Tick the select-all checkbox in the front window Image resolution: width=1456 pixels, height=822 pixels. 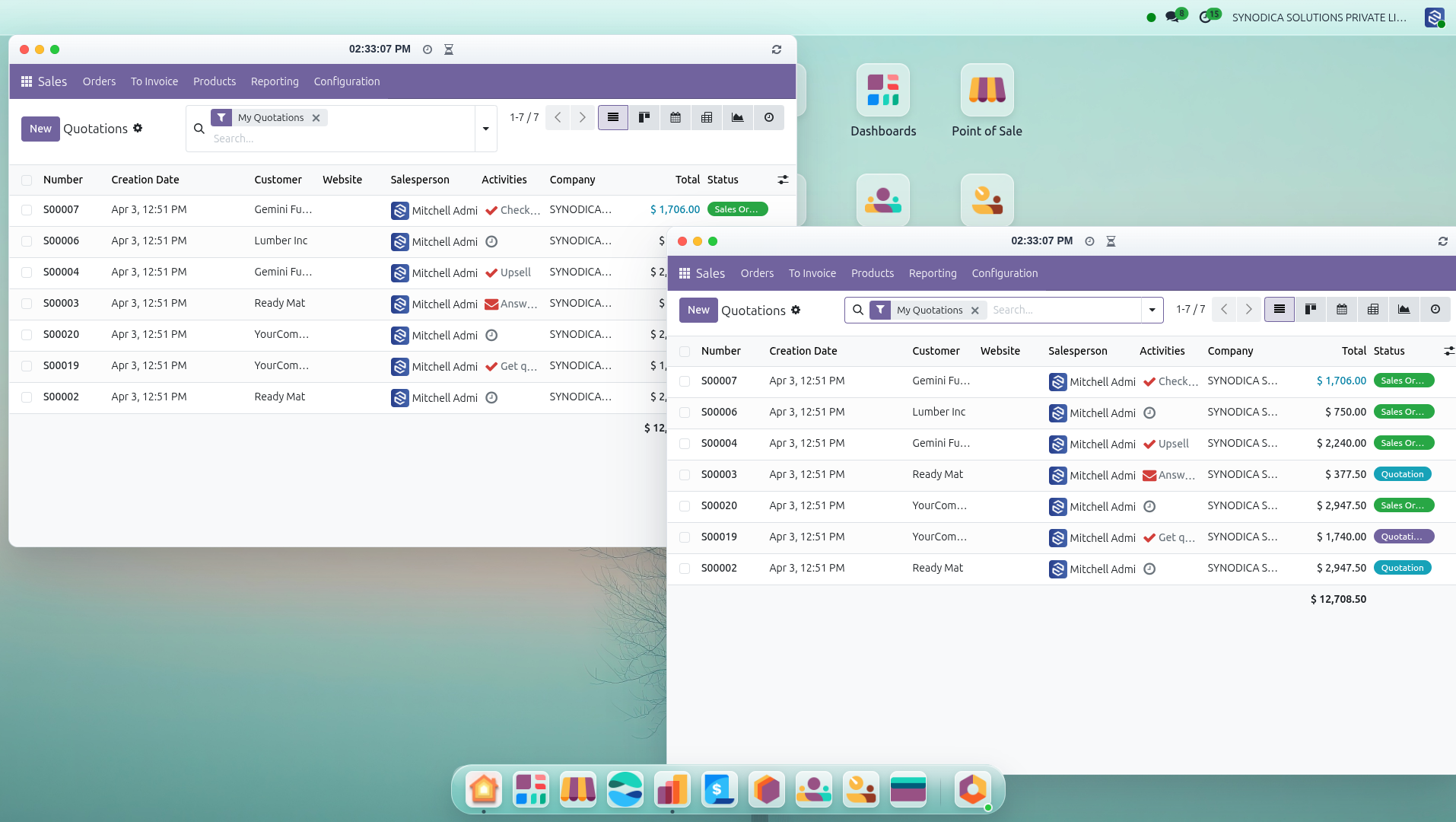click(x=685, y=352)
